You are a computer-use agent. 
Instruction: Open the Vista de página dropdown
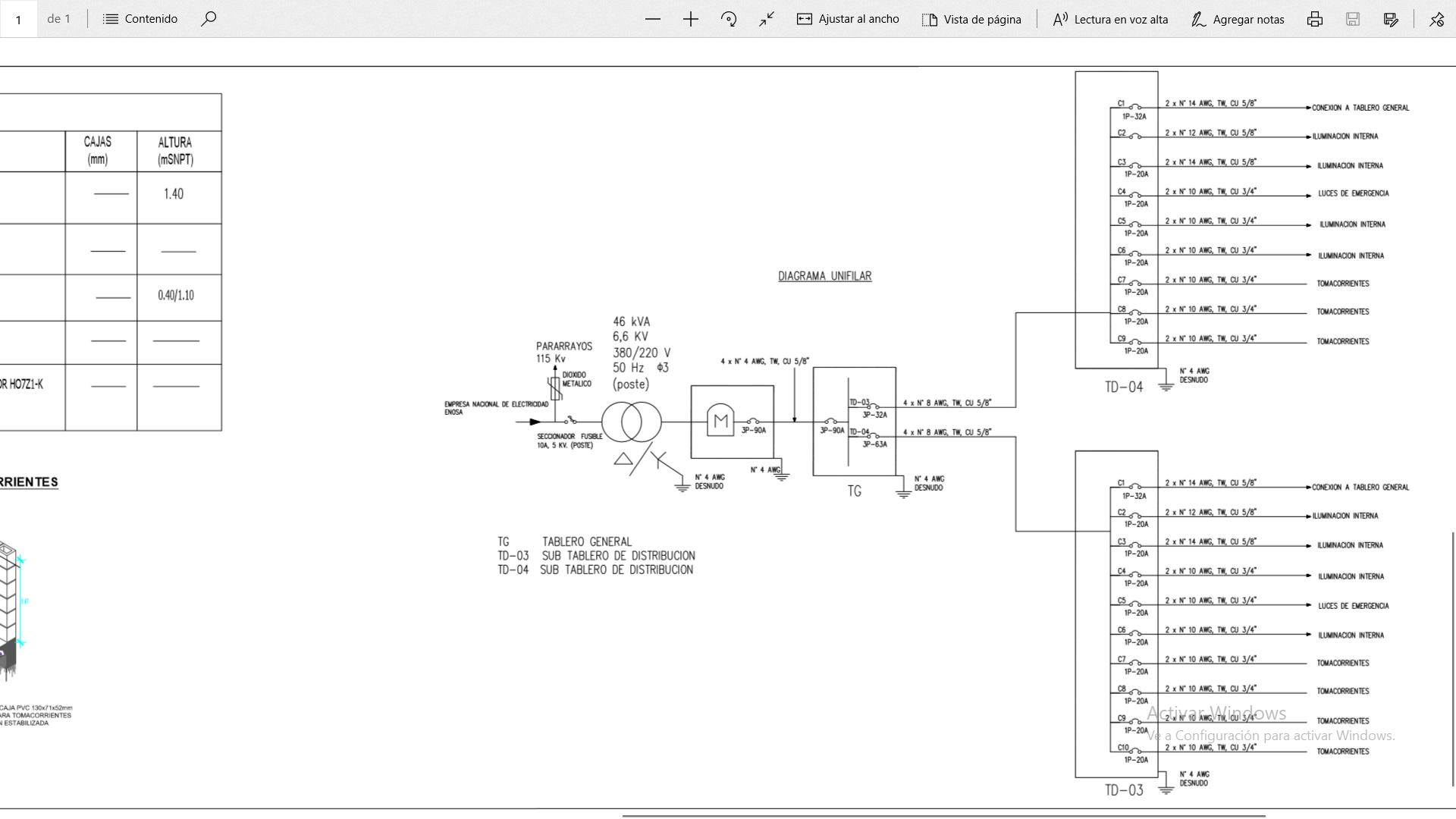971,19
